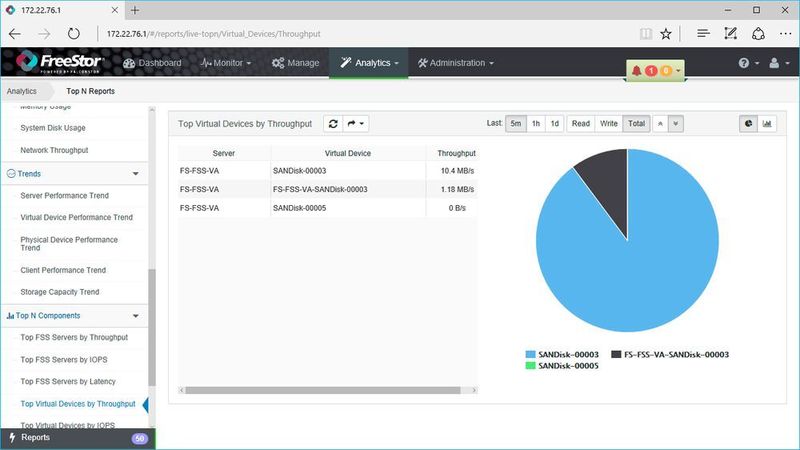Go to the Manage section
Screen dimensions: 800x450
pyautogui.click(x=295, y=63)
